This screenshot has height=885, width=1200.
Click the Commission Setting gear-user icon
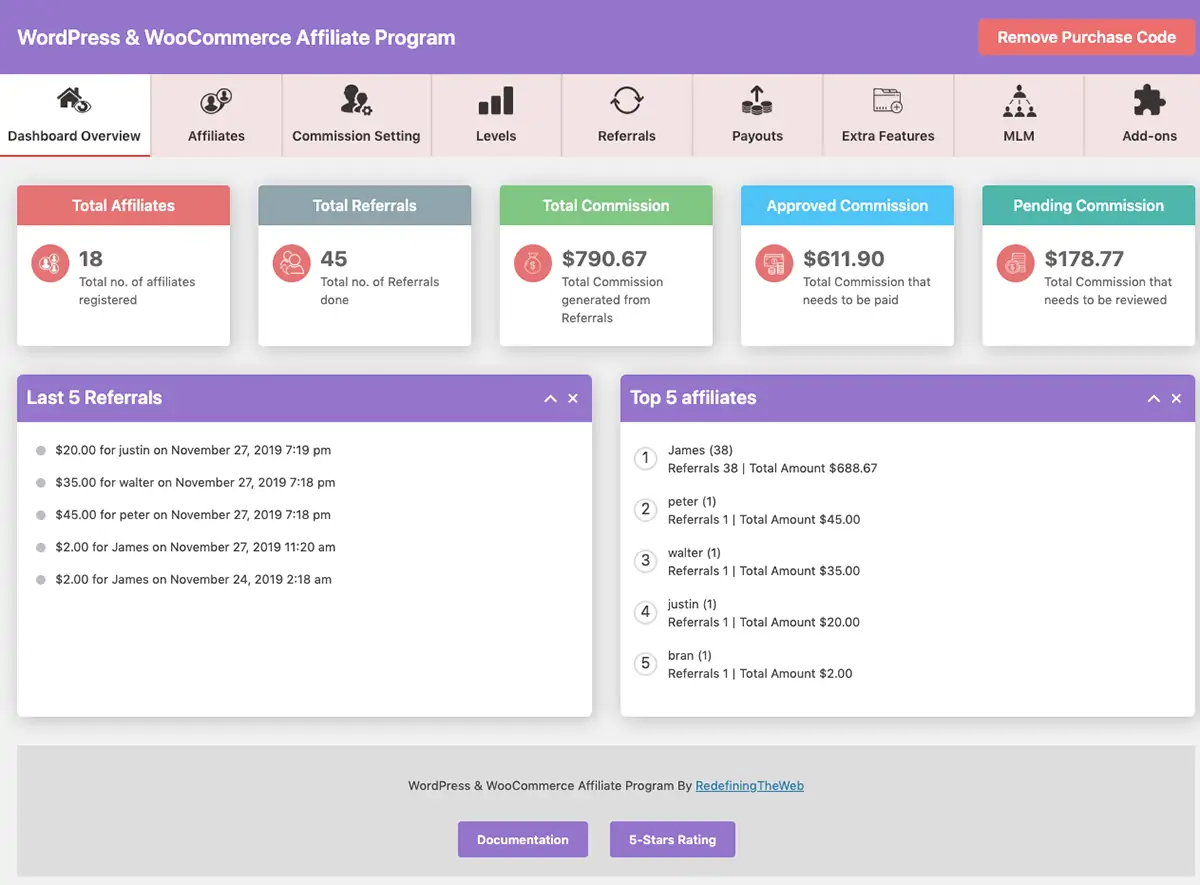point(356,100)
